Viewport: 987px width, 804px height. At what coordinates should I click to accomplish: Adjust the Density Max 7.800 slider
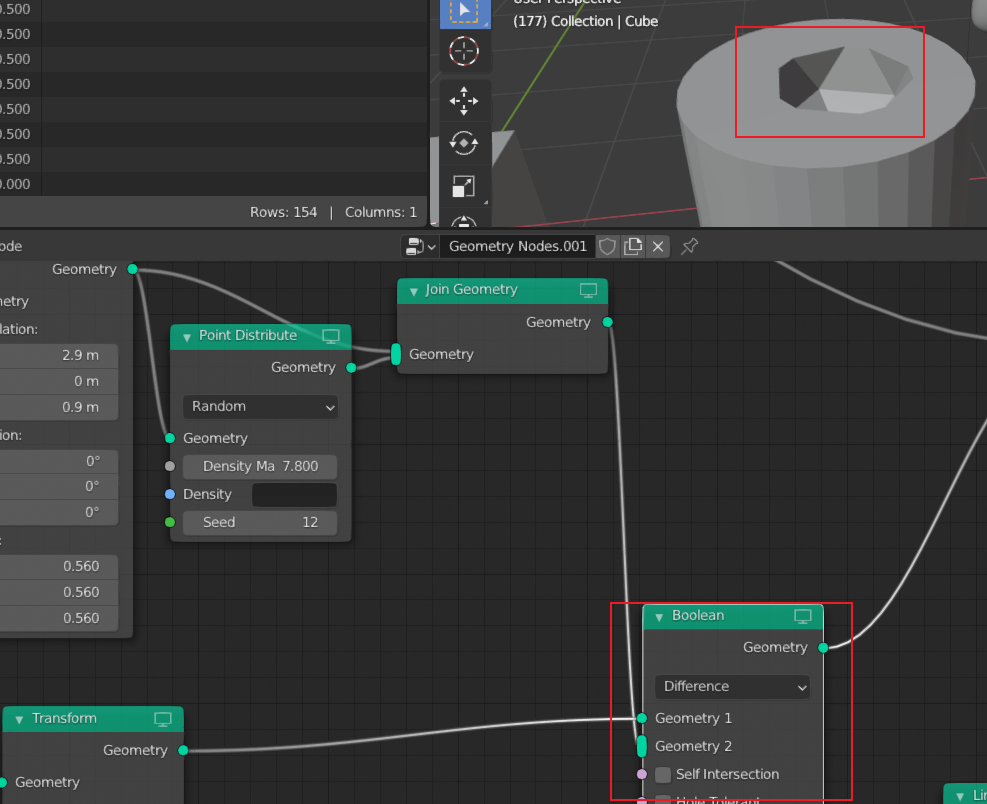(260, 466)
